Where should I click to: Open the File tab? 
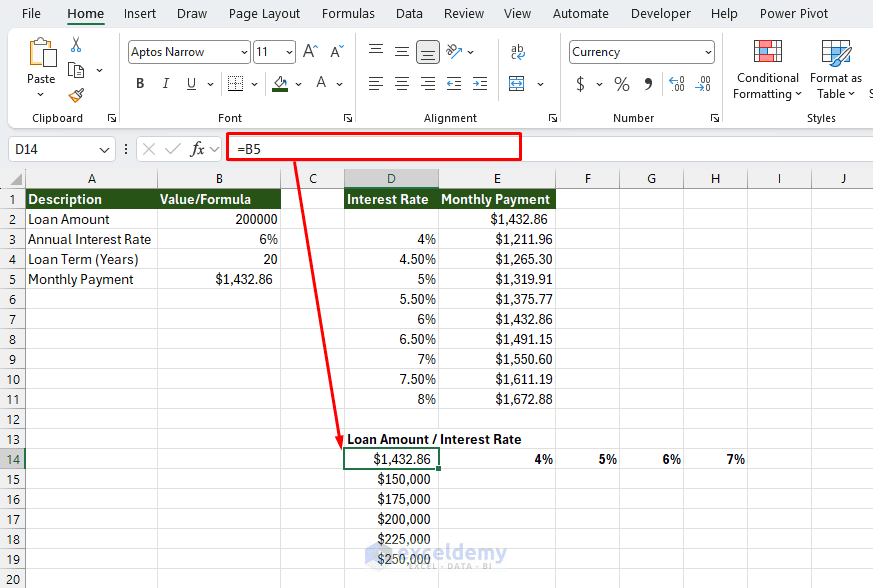pyautogui.click(x=31, y=13)
